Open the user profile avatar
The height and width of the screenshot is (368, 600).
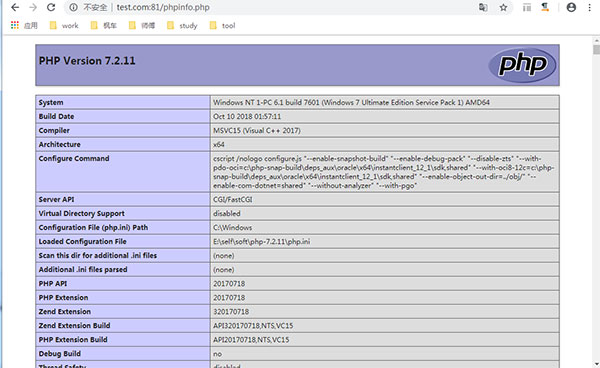point(571,7)
